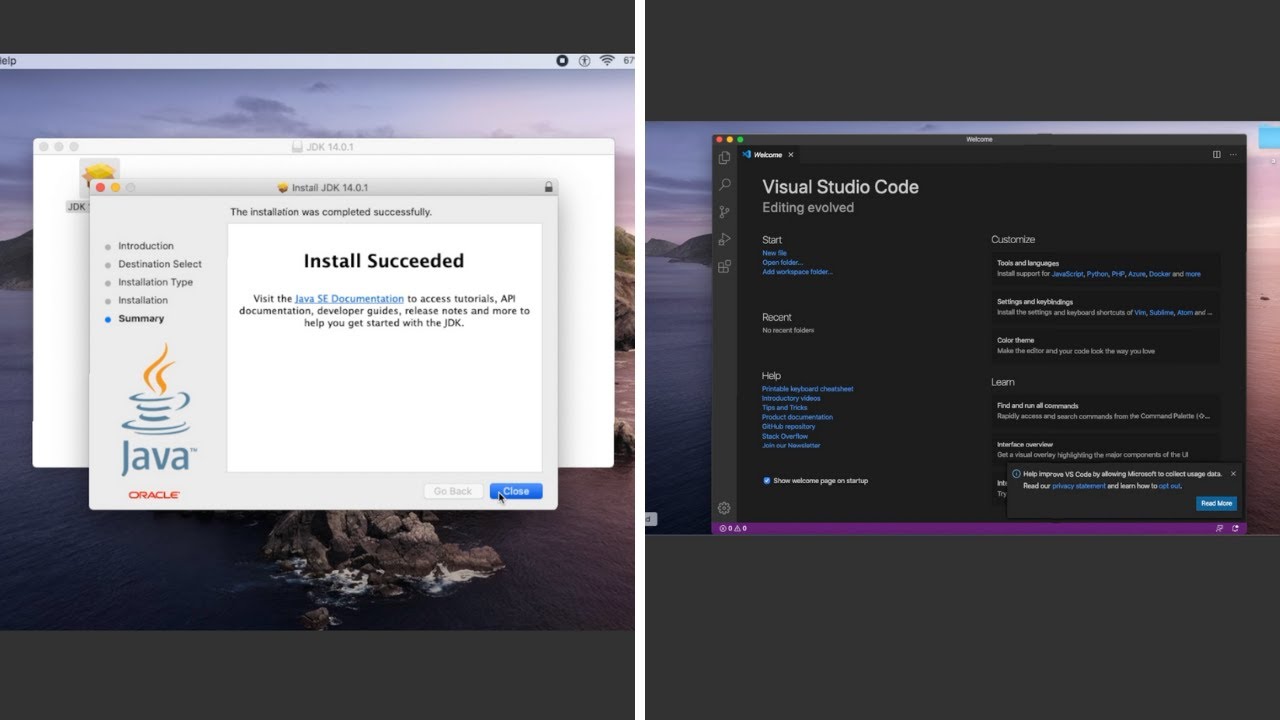Click the accessibility icon in menu bar
Viewport: 1280px width, 720px height.
point(584,61)
